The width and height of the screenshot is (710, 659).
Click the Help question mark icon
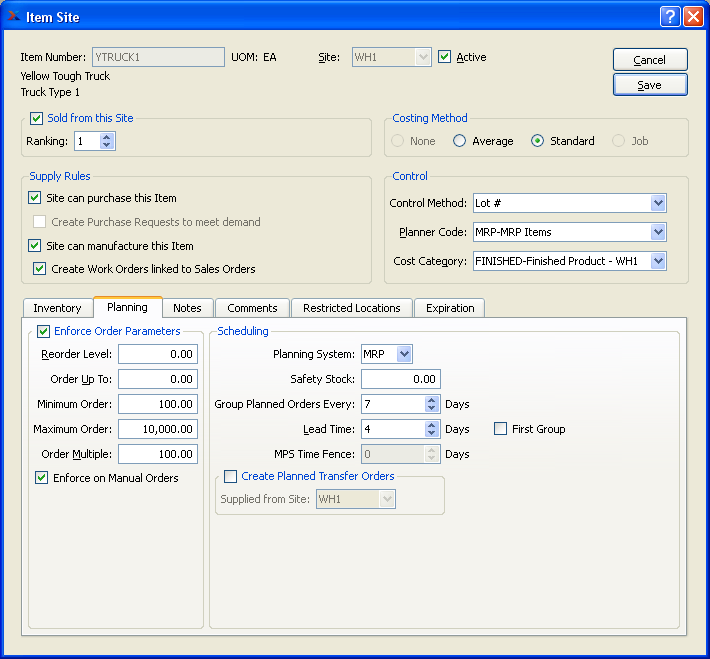pyautogui.click(x=669, y=16)
